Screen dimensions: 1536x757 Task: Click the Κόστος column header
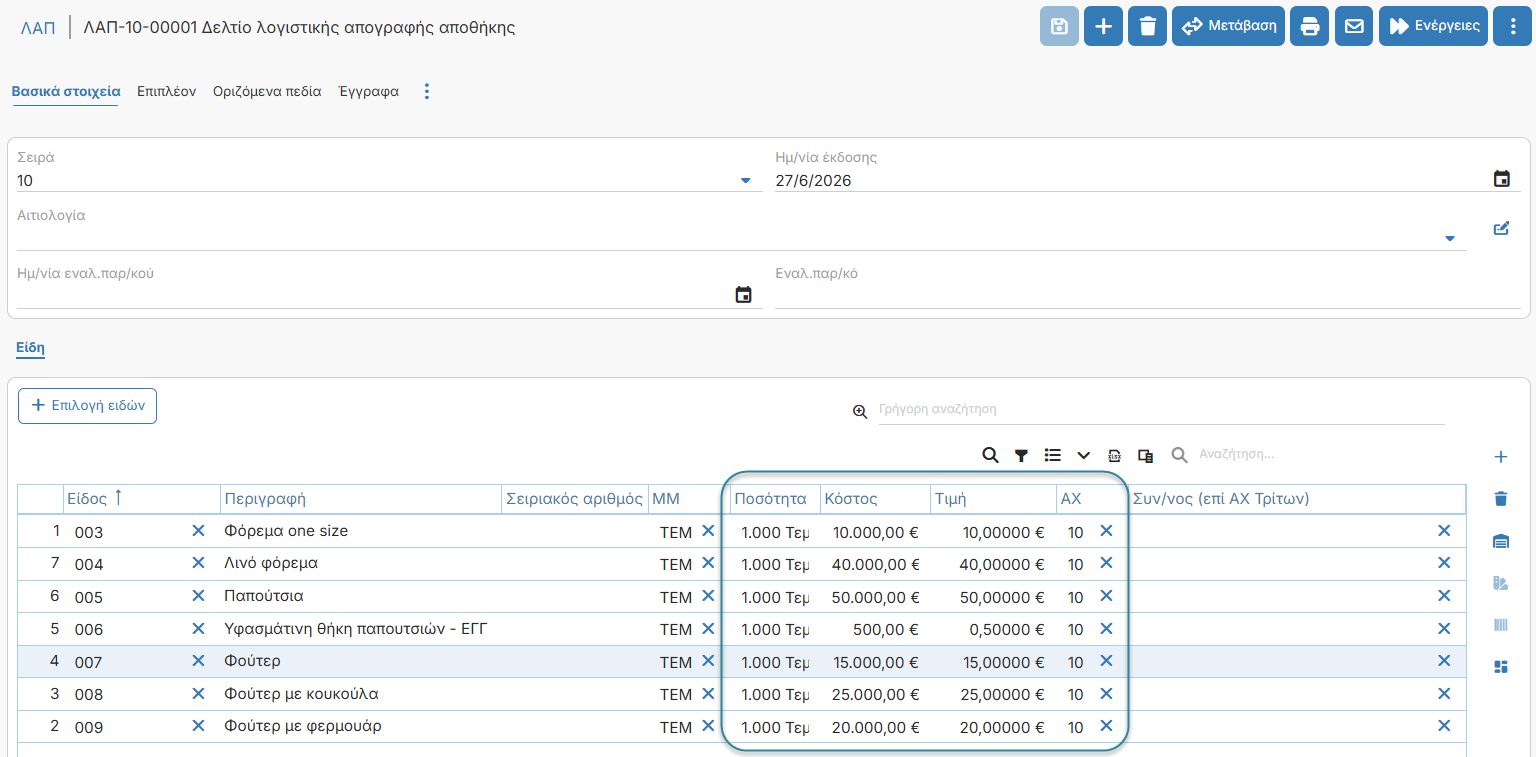[875, 498]
